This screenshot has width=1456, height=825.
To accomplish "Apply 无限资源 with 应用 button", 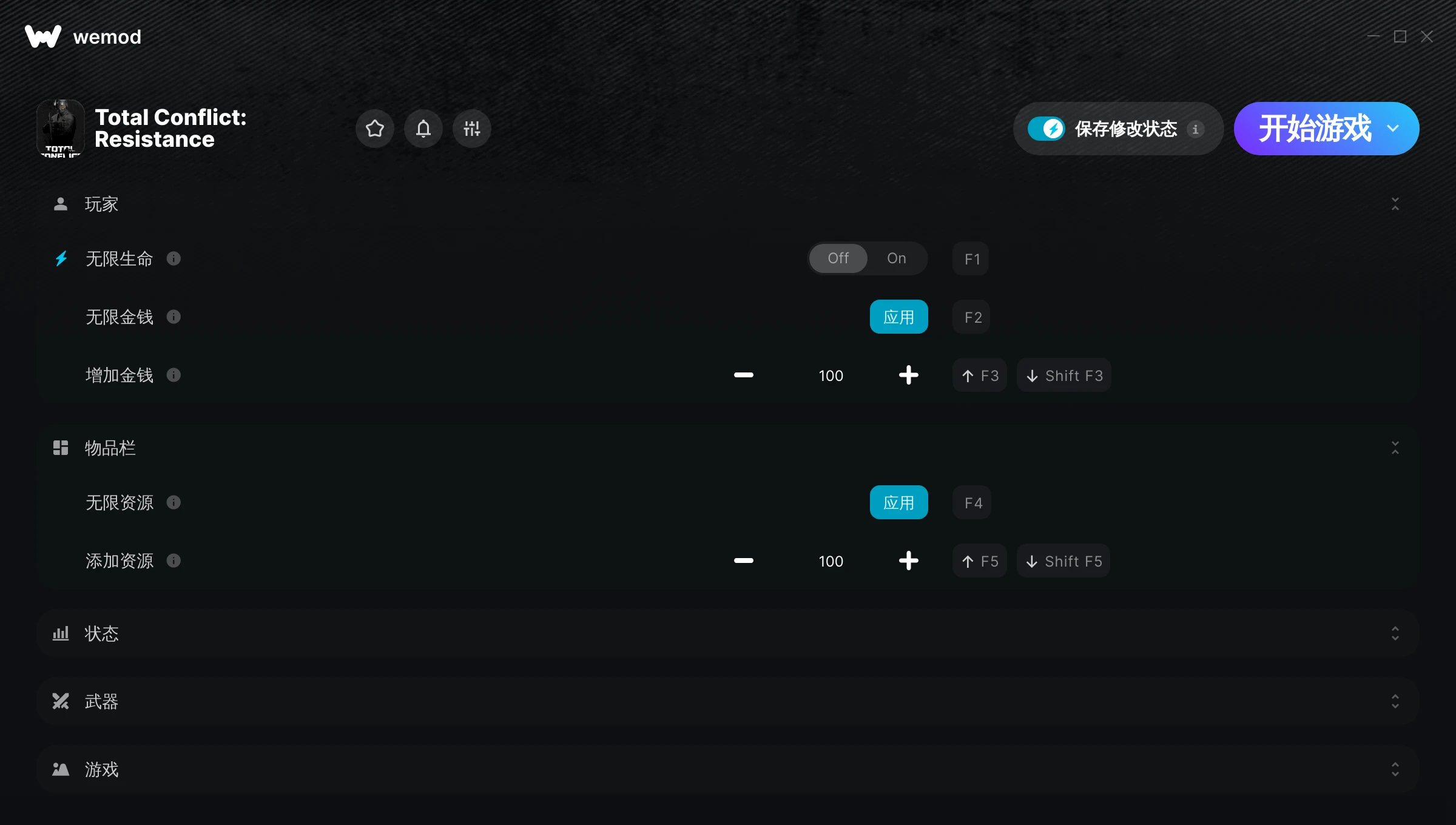I will pyautogui.click(x=899, y=502).
